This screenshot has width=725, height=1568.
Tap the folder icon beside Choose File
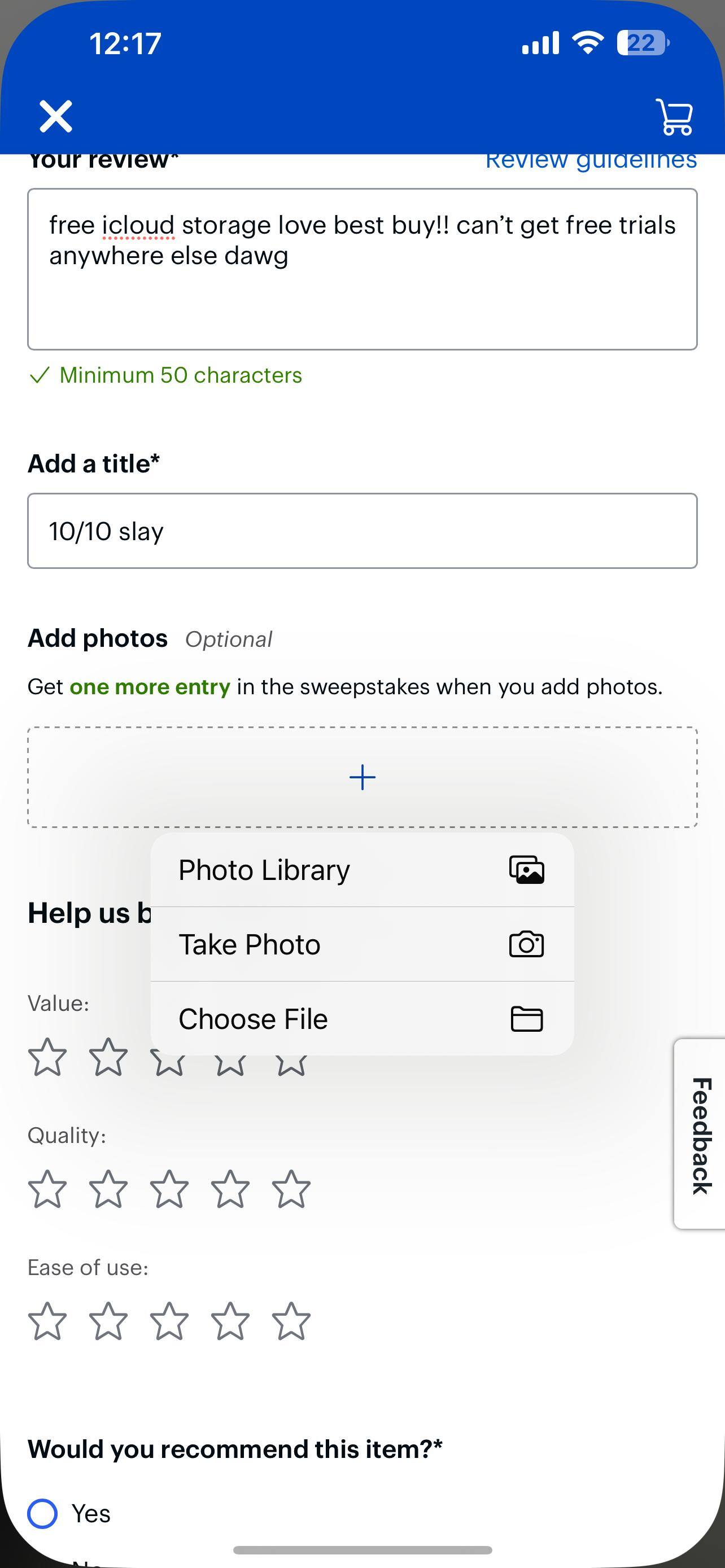tap(527, 1019)
